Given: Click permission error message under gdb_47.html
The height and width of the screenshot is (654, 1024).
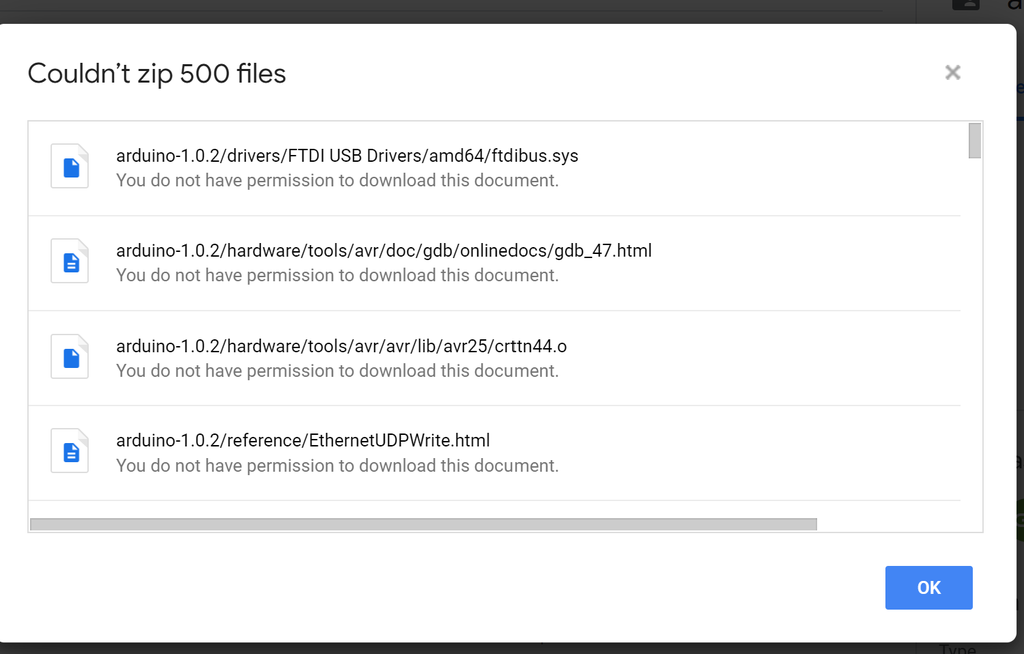Looking at the screenshot, I should [x=337, y=276].
